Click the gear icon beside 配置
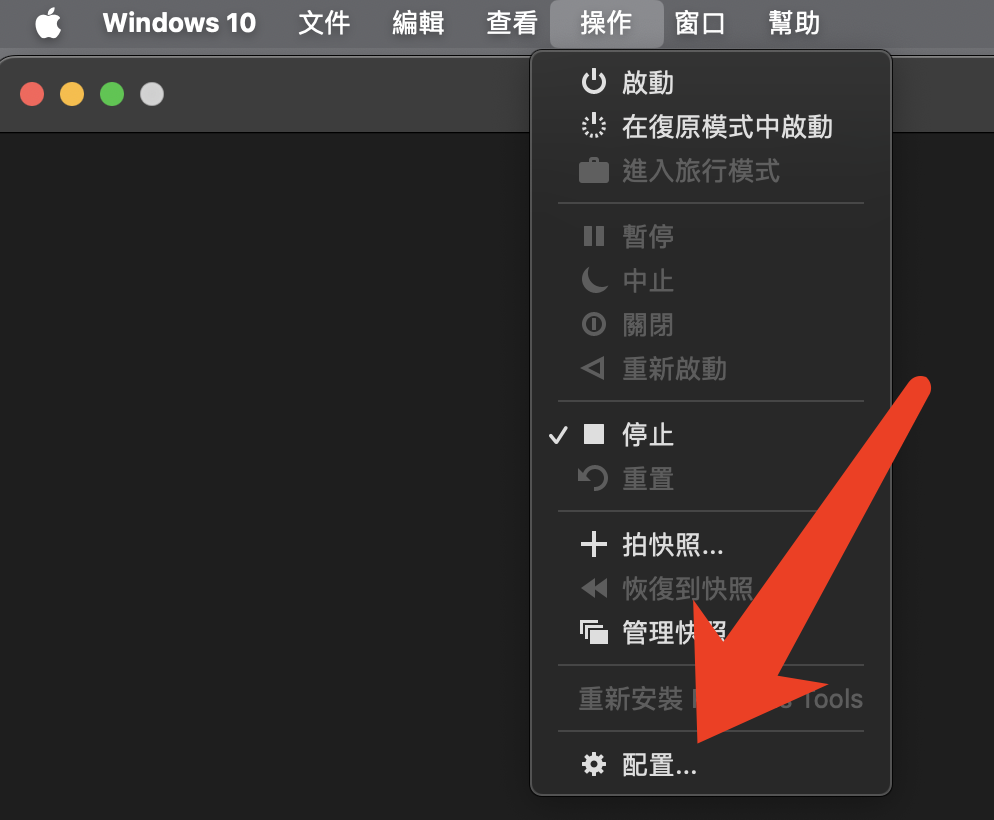Screen dimensions: 994x820 [593, 764]
